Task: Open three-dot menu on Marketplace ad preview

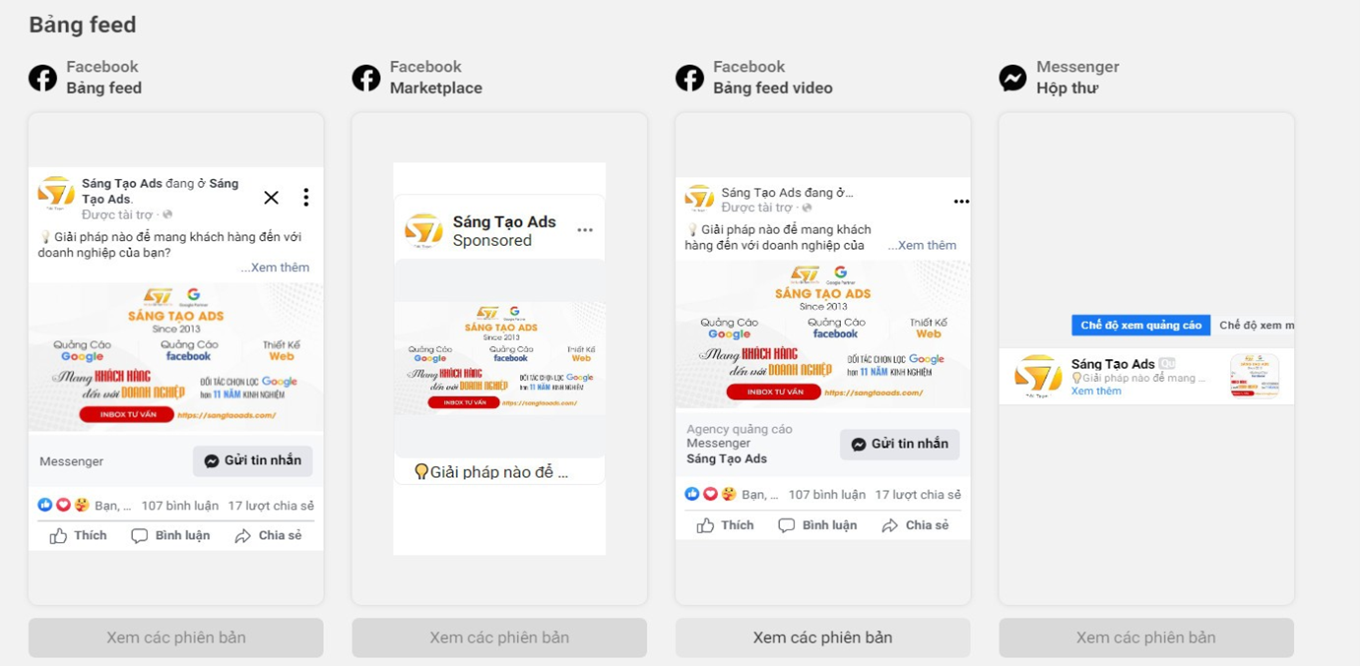Action: [x=585, y=230]
